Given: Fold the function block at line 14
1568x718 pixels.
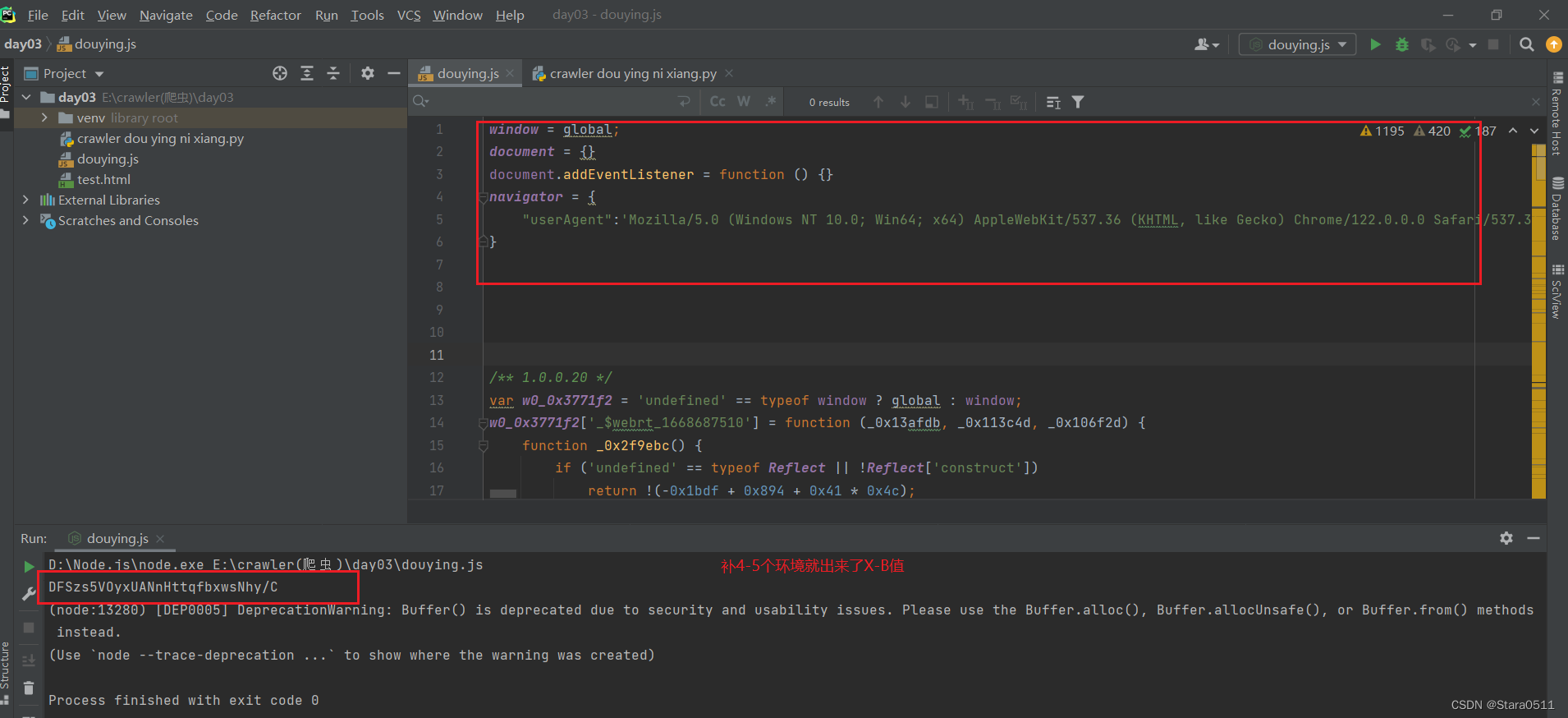Looking at the screenshot, I should pyautogui.click(x=484, y=423).
